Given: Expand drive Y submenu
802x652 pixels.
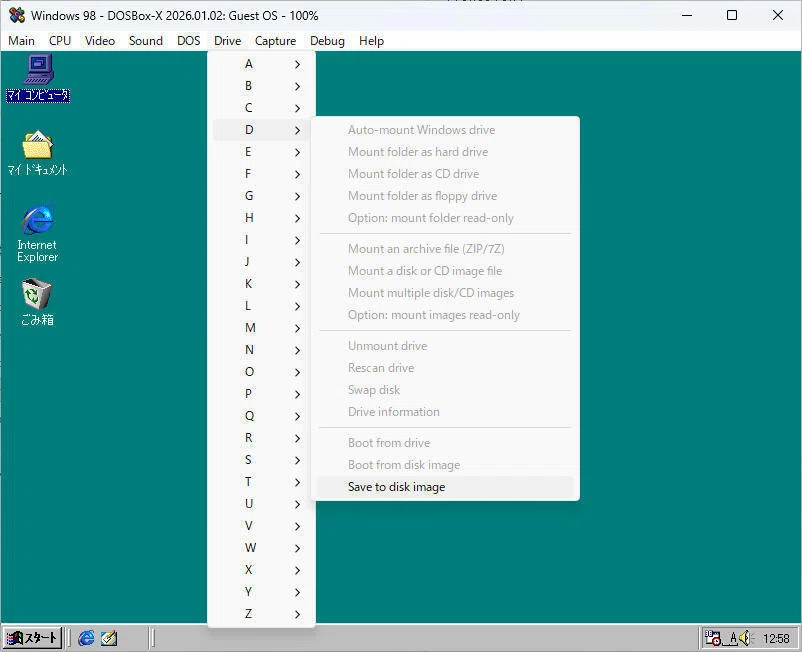Looking at the screenshot, I should [x=261, y=592].
